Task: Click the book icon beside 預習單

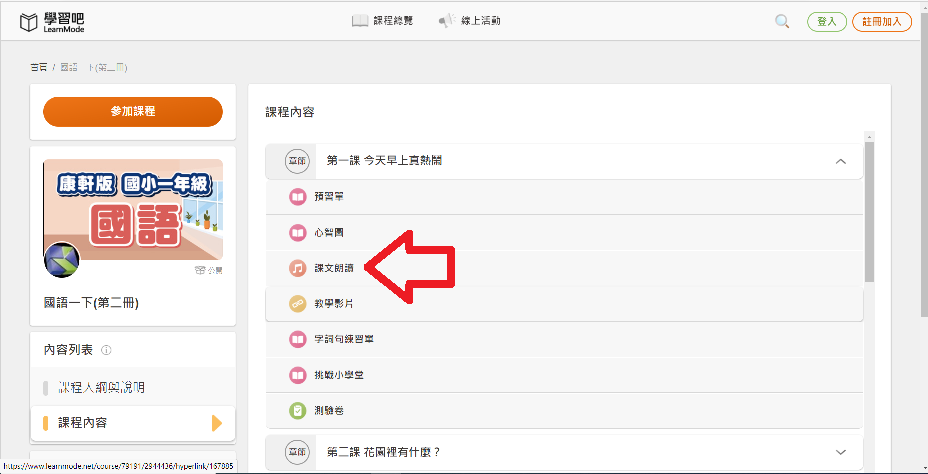Action: coord(297,197)
